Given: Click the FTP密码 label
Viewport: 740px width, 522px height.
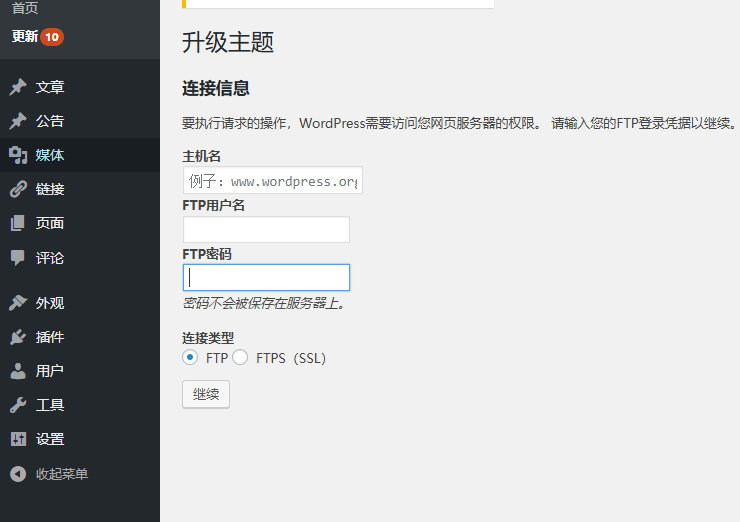Looking at the screenshot, I should point(207,254).
